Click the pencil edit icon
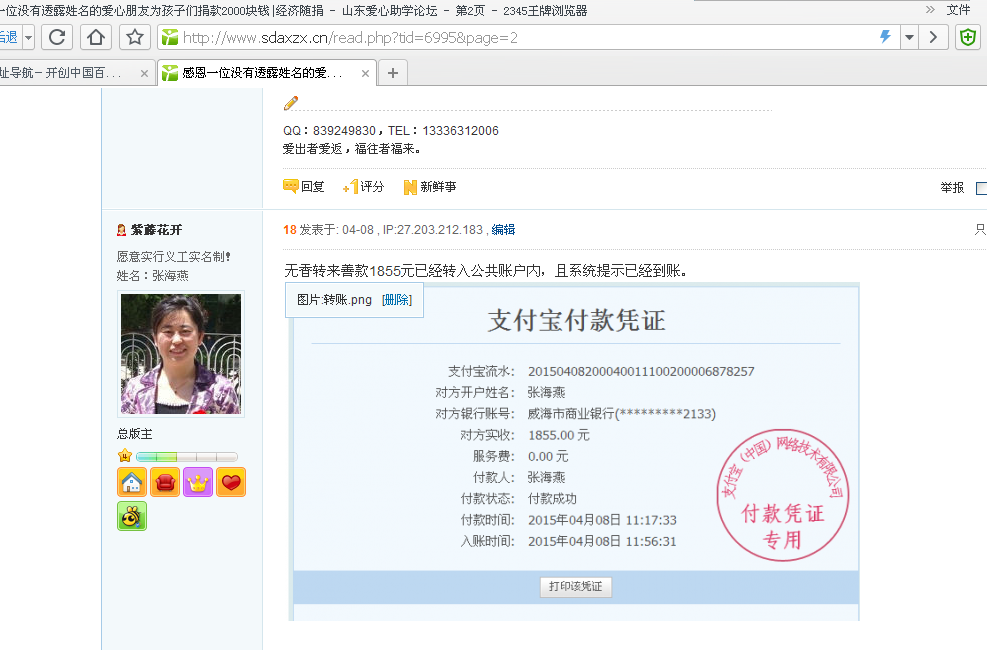This screenshot has height=650, width=987. pyautogui.click(x=291, y=103)
